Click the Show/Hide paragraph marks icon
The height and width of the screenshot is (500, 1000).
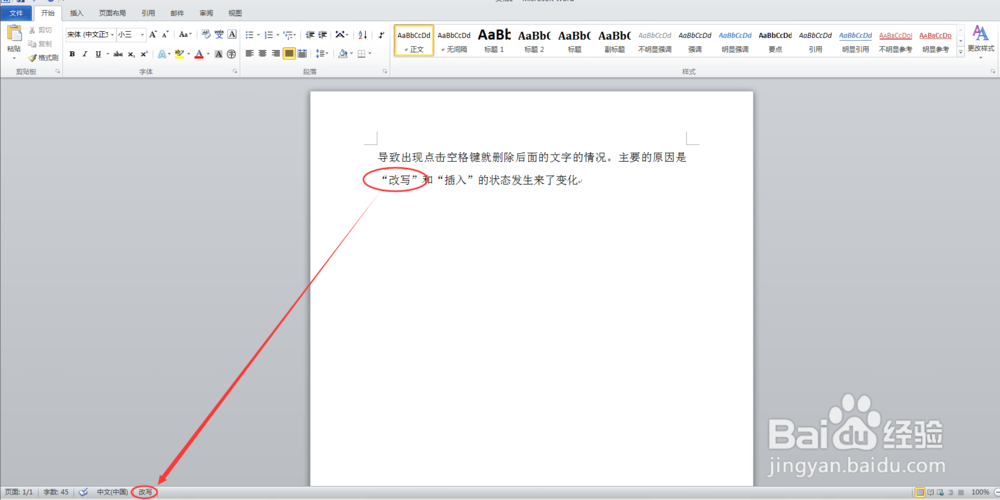click(381, 34)
